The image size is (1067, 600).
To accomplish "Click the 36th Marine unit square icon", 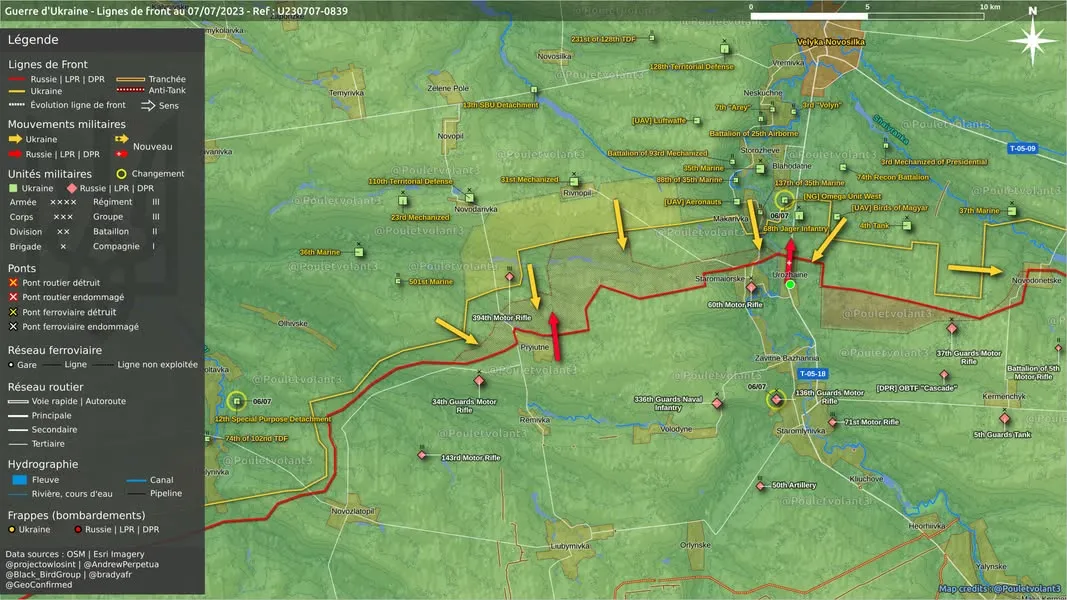I will pos(359,252).
